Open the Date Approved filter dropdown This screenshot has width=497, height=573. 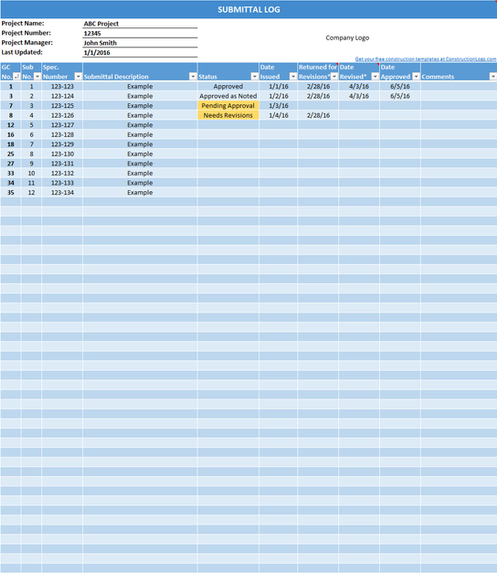(x=416, y=76)
